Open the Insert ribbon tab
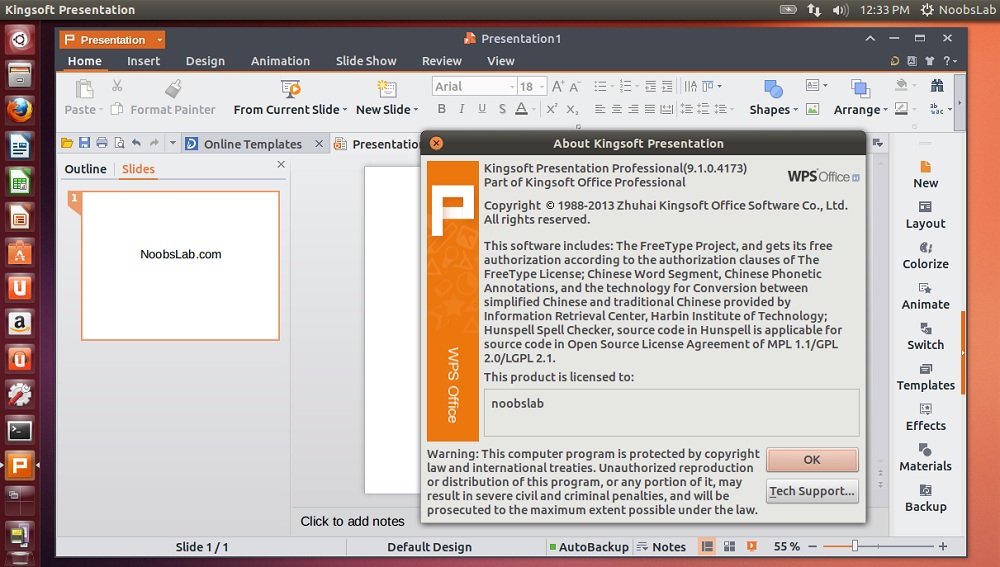This screenshot has width=1000, height=567. 143,61
